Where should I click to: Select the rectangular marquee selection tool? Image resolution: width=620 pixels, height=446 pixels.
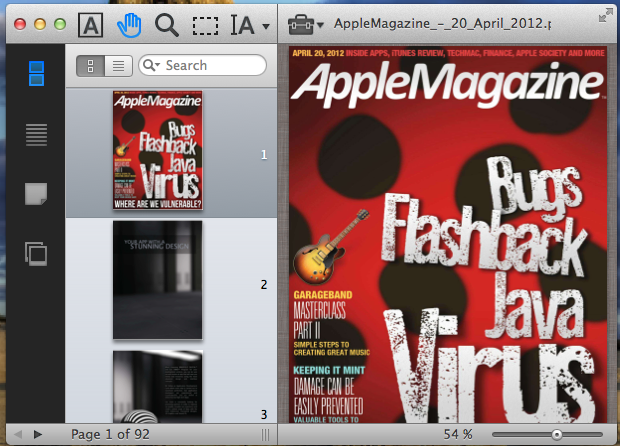[x=205, y=26]
